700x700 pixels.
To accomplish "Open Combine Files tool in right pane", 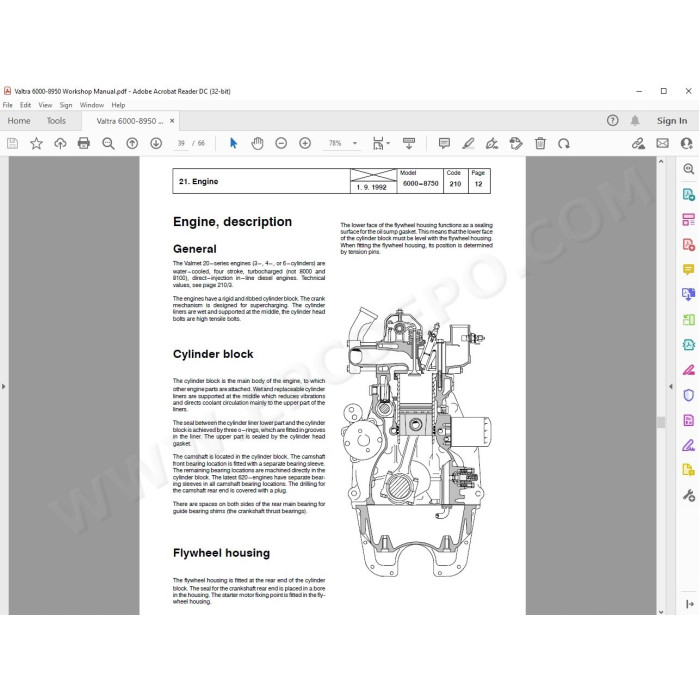I will pos(688,294).
